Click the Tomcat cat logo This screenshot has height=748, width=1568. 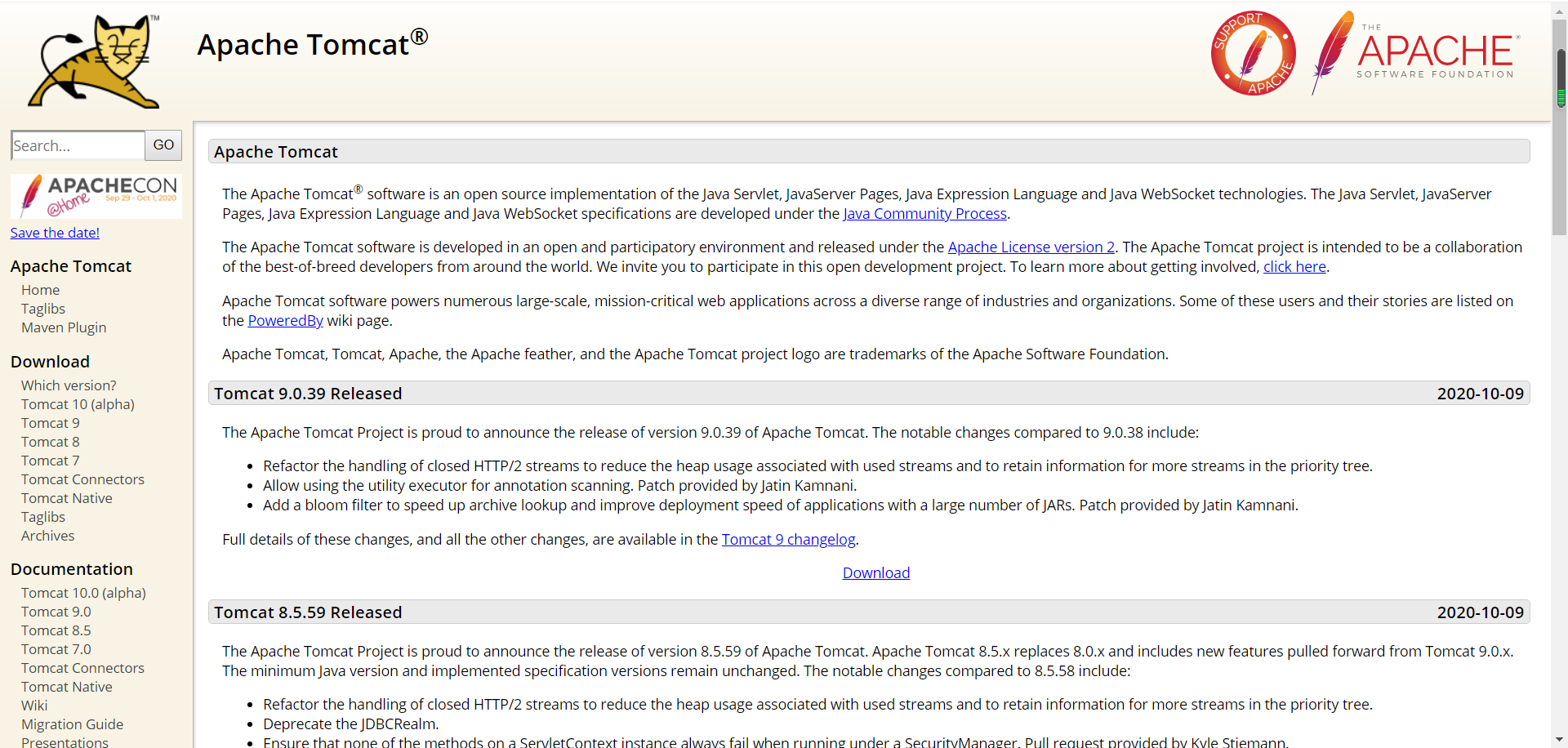point(94,61)
